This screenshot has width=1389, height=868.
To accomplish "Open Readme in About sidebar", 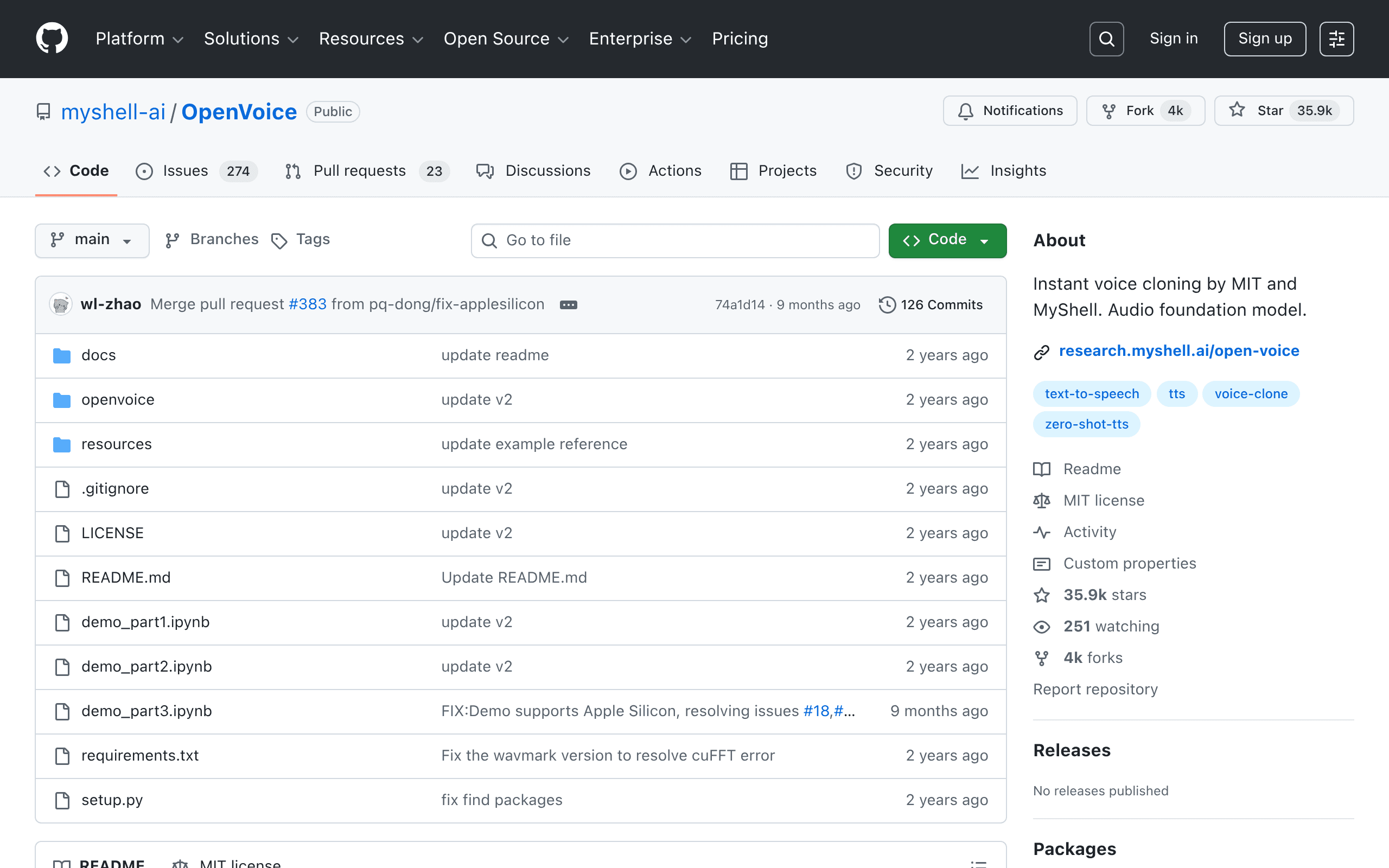I will pos(1077,469).
